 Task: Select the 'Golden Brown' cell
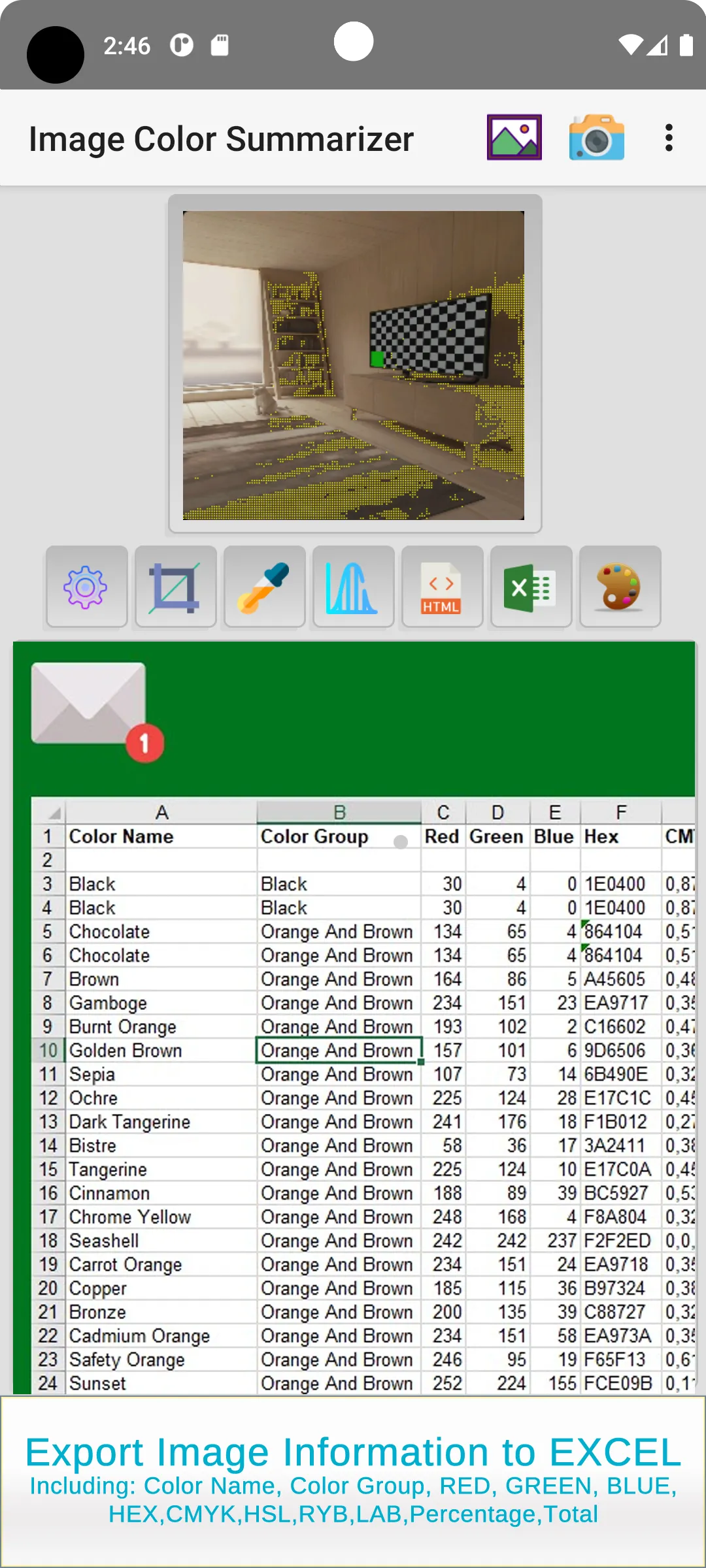(161, 1051)
